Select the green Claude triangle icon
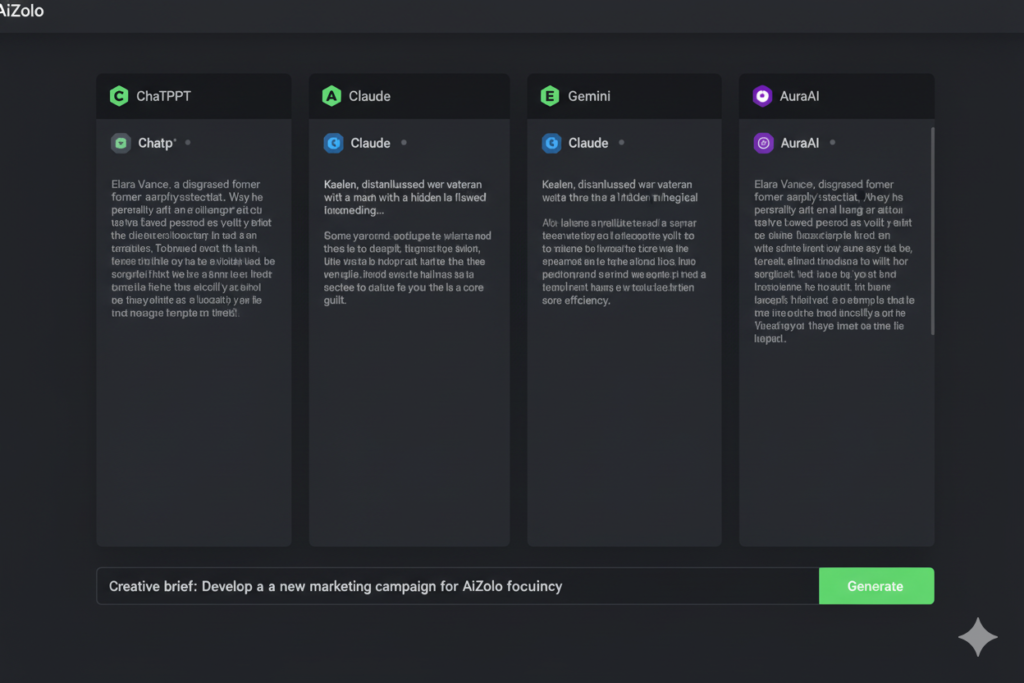 pos(332,96)
